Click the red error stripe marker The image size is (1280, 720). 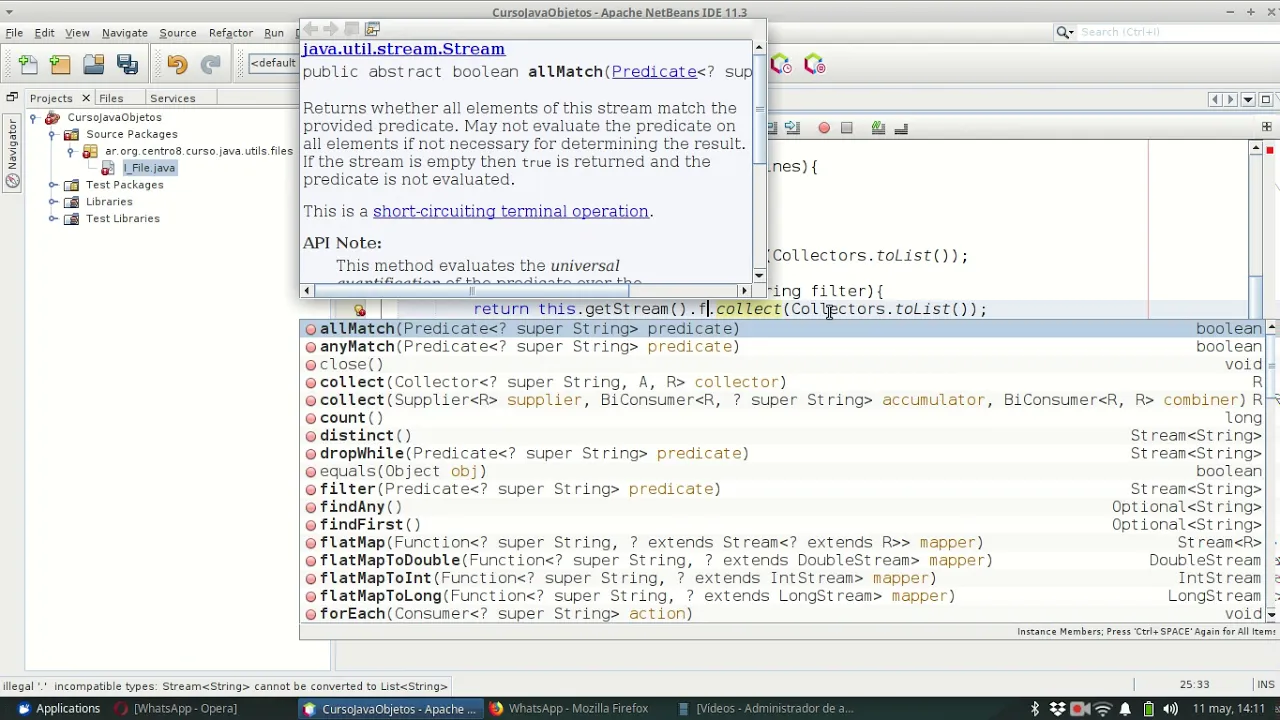point(1269,150)
